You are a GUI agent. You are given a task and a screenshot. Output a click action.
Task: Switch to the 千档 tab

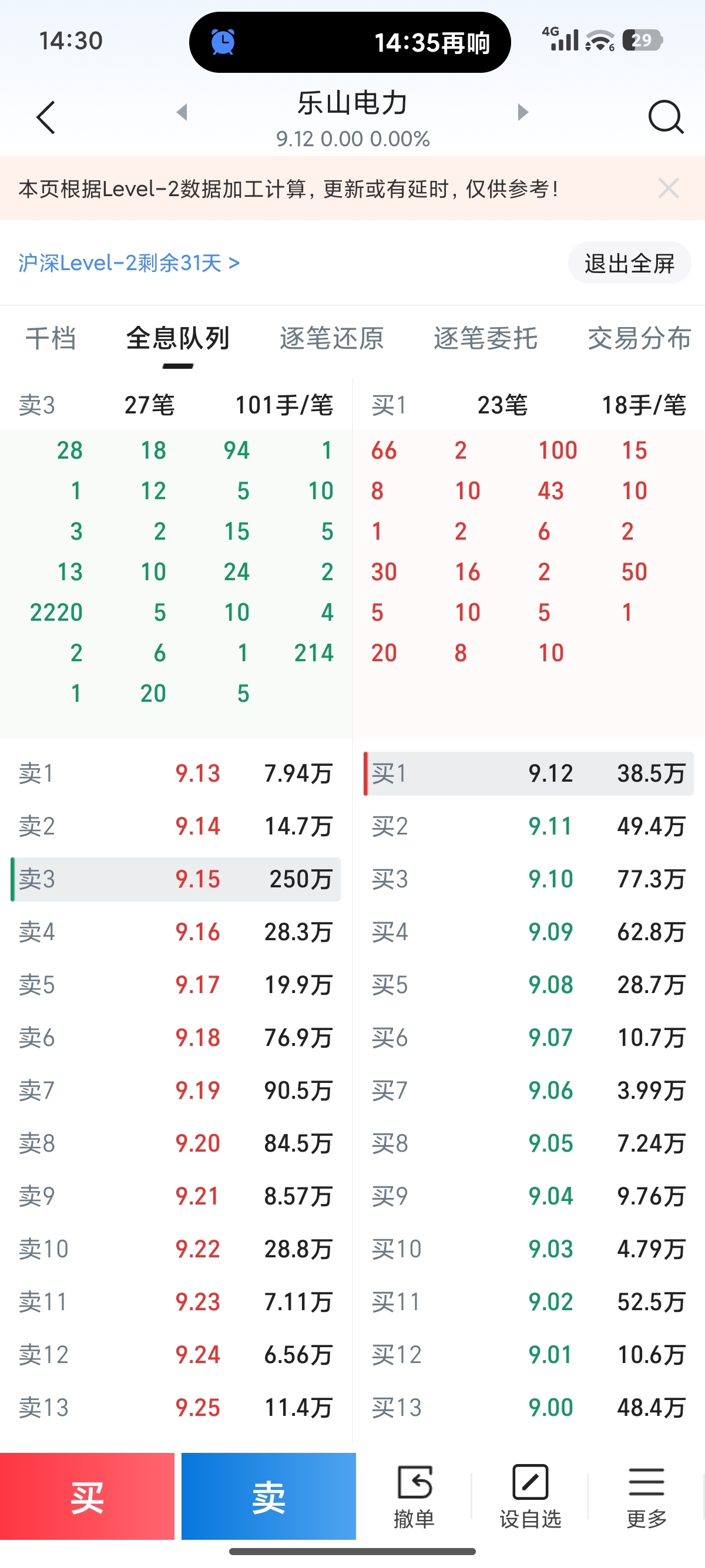[51, 338]
